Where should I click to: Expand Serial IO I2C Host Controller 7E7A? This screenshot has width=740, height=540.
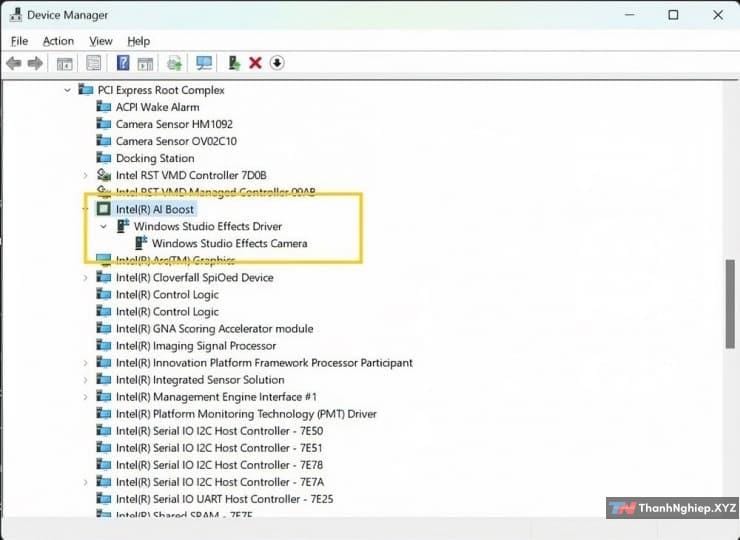tap(85, 482)
